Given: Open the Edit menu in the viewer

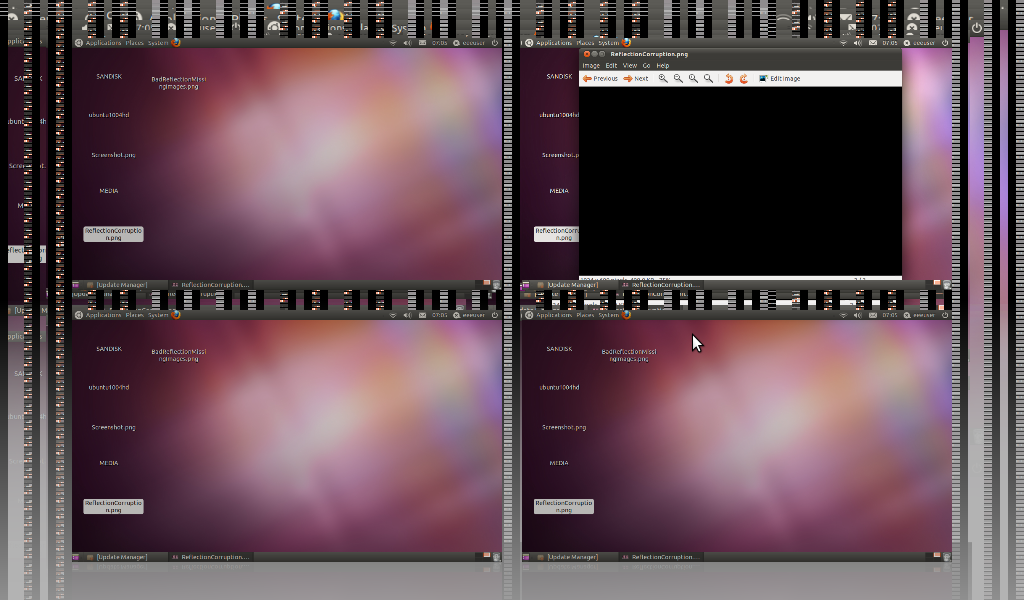Looking at the screenshot, I should click(x=611, y=66).
